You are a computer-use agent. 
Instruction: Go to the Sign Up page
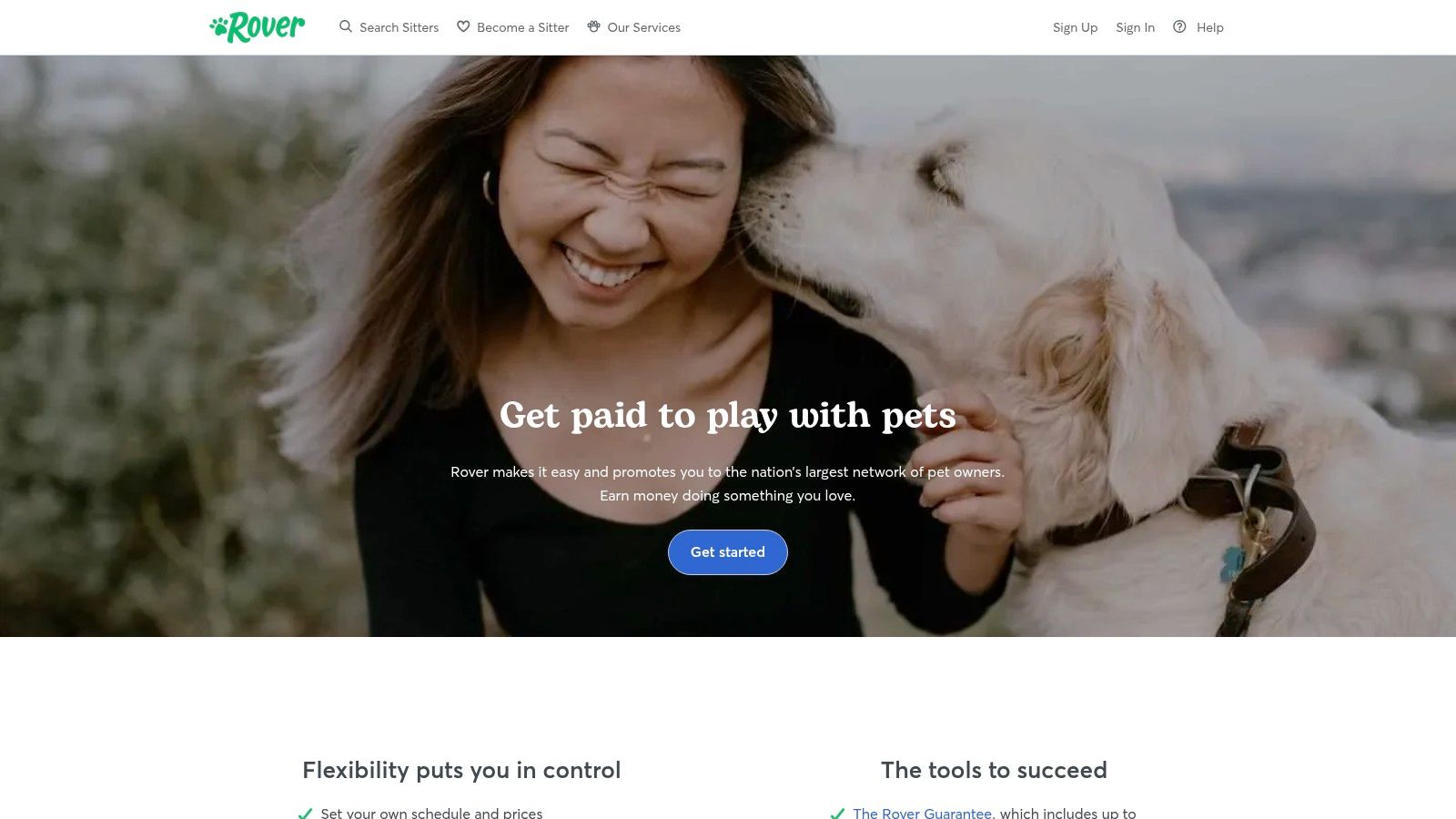[1075, 27]
